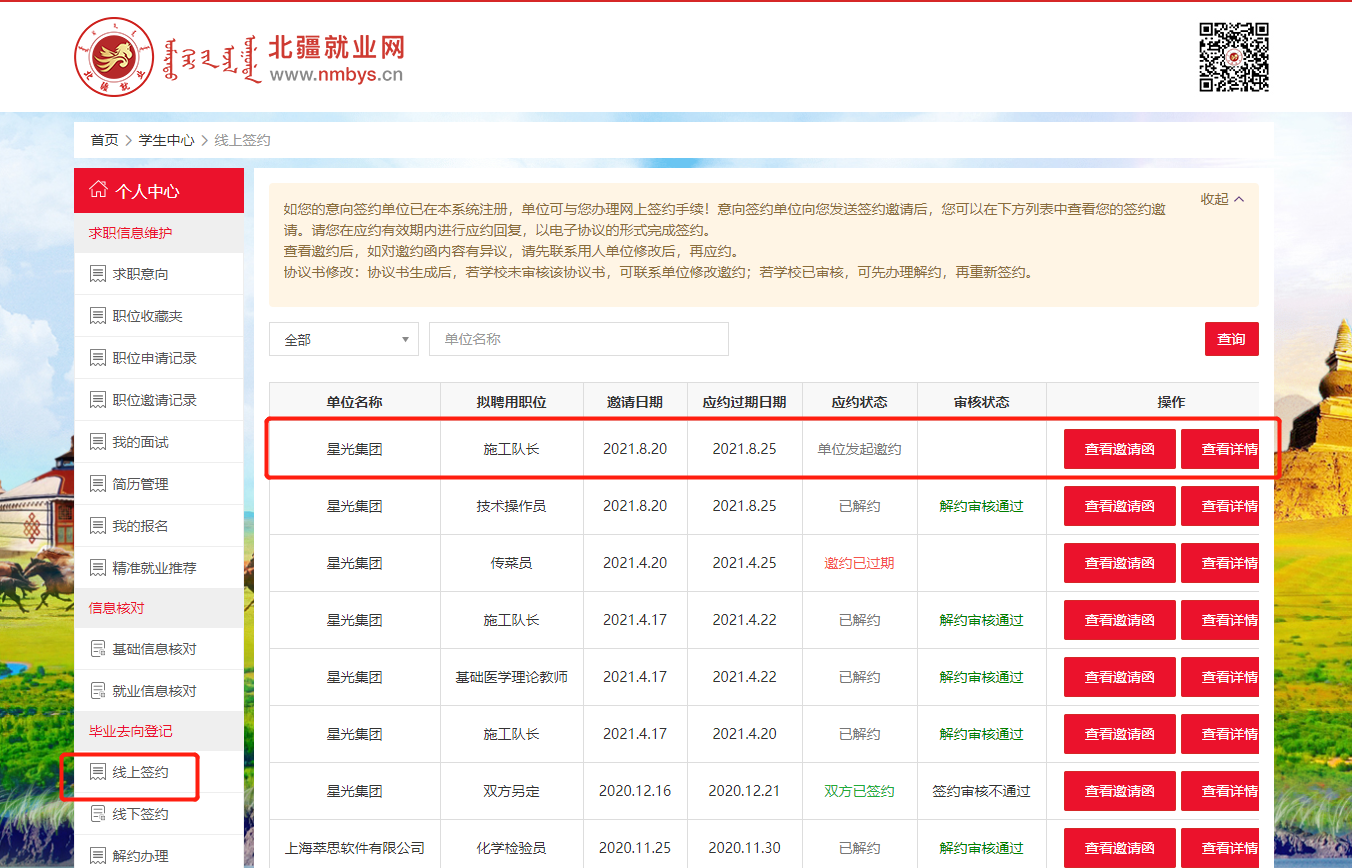Click the icon next to 简历管理
This screenshot has height=868, width=1352.
pyautogui.click(x=98, y=484)
